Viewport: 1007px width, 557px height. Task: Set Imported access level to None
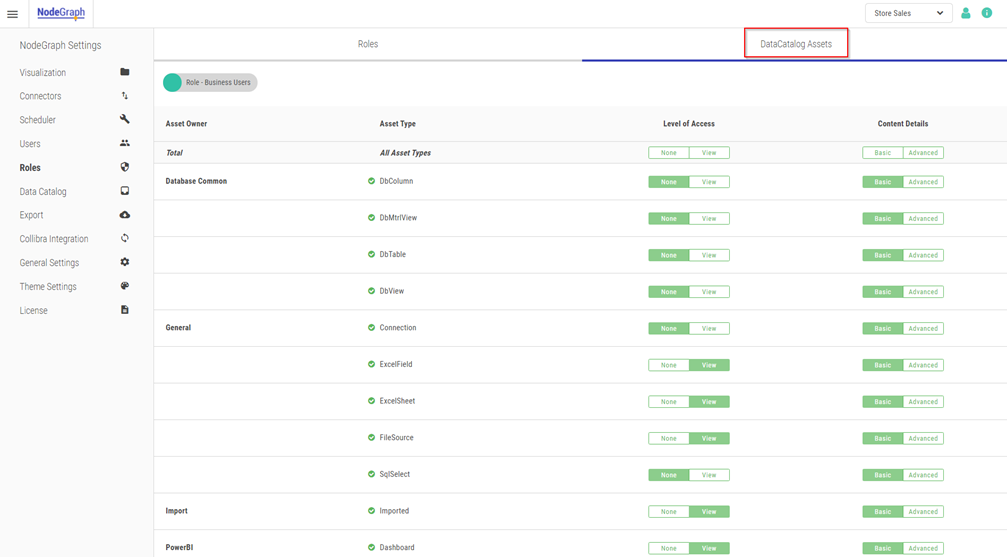[669, 511]
